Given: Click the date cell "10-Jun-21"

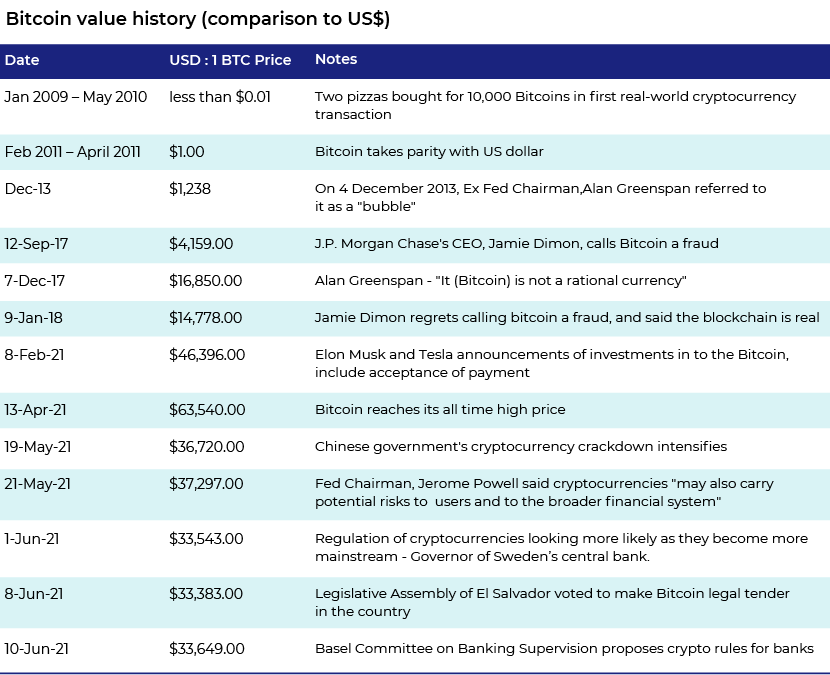Looking at the screenshot, I should click(36, 650).
